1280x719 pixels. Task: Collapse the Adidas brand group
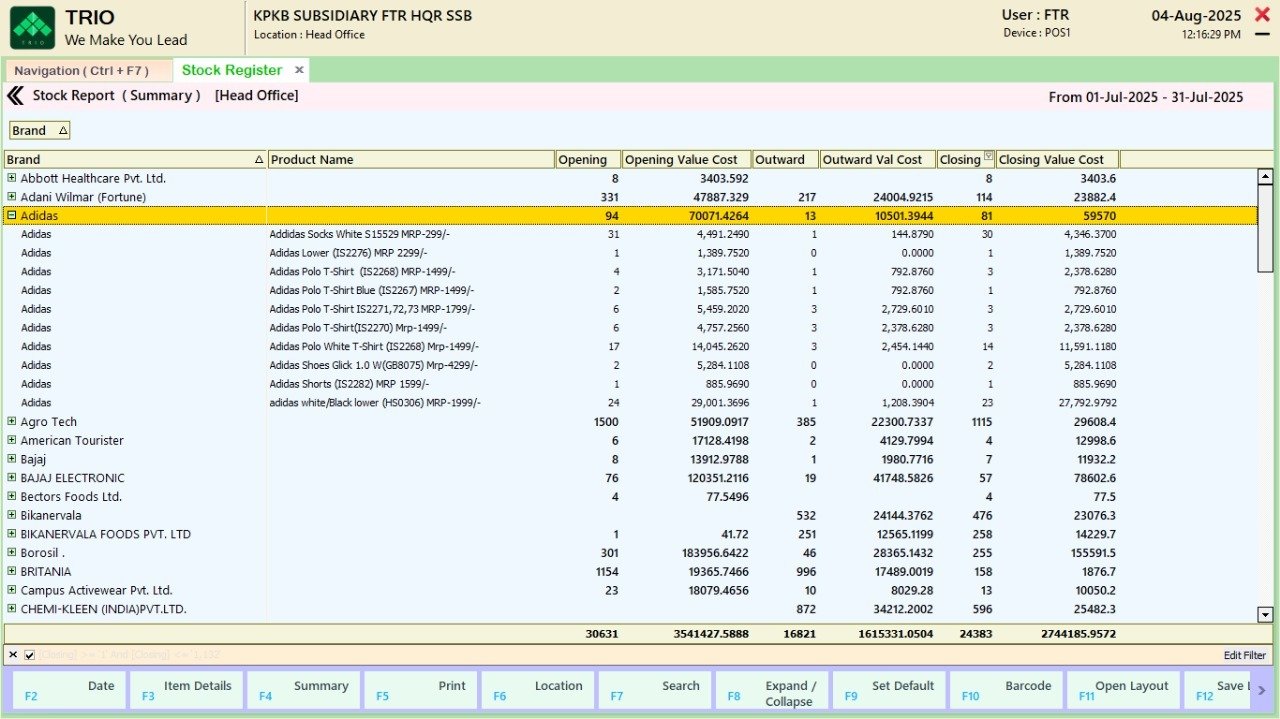[12, 215]
